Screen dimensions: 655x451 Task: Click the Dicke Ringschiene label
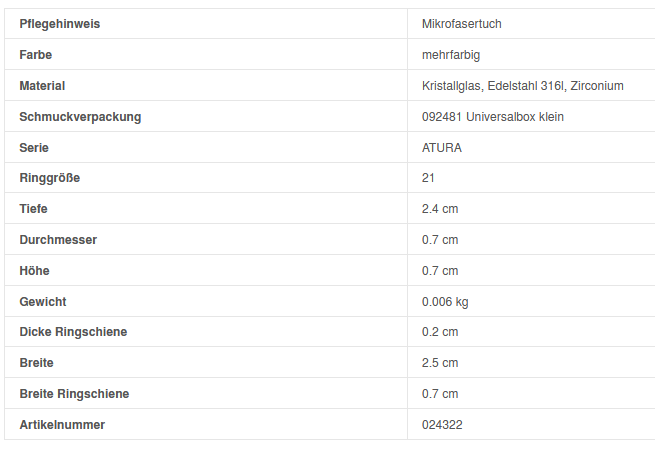(73, 332)
